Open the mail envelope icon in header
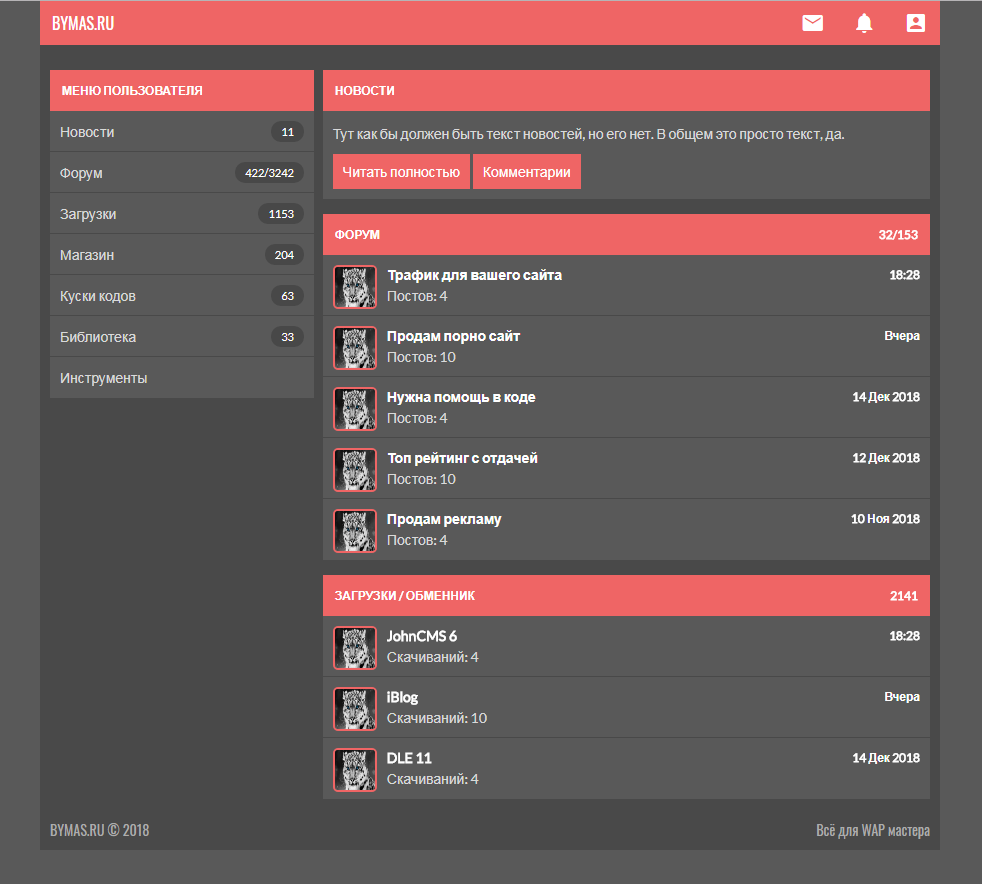 pos(812,23)
